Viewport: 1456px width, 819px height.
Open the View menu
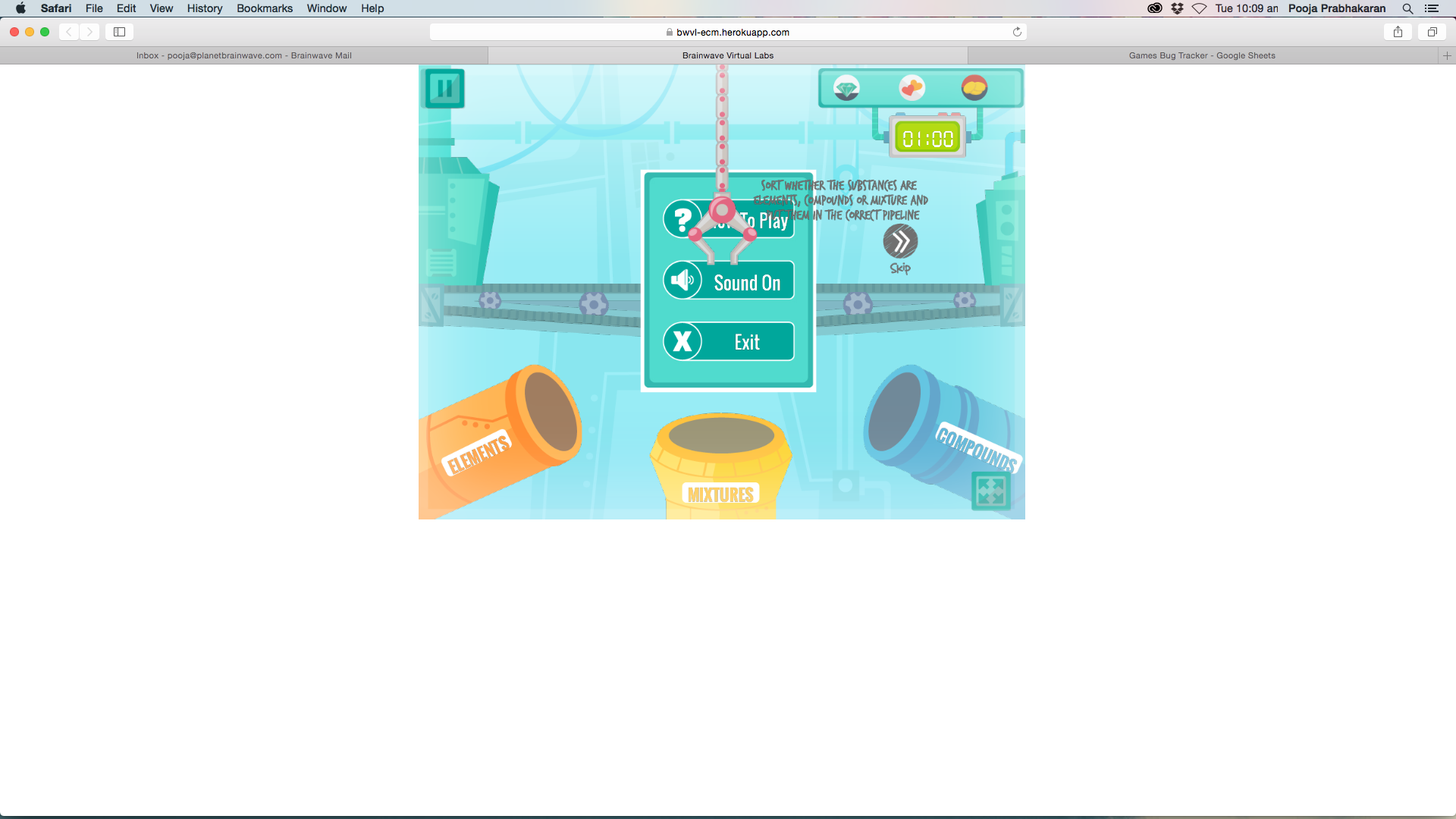(161, 8)
